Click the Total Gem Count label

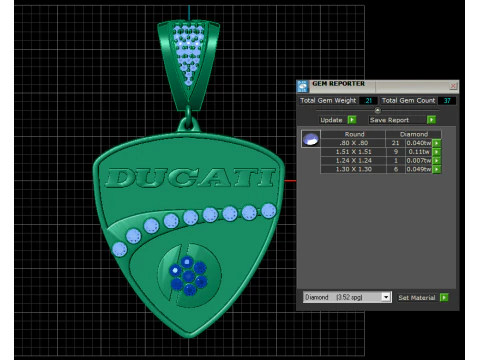(x=408, y=100)
